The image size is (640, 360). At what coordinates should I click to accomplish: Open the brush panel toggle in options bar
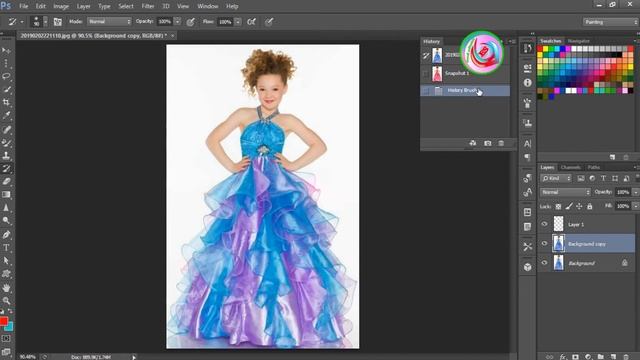click(x=58, y=22)
